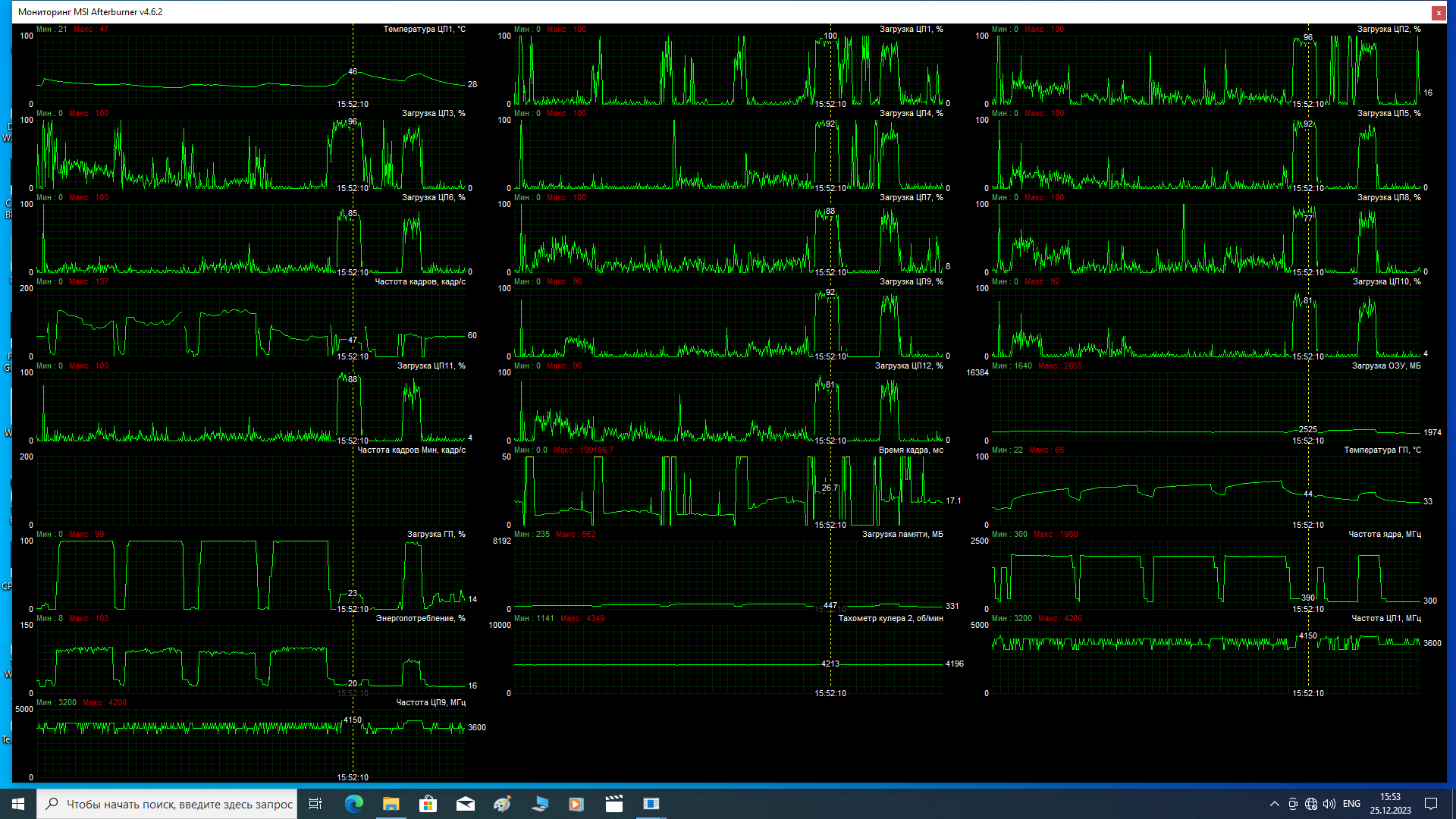Click the Task View taskbar icon
This screenshot has height=819, width=1456.
point(315,804)
